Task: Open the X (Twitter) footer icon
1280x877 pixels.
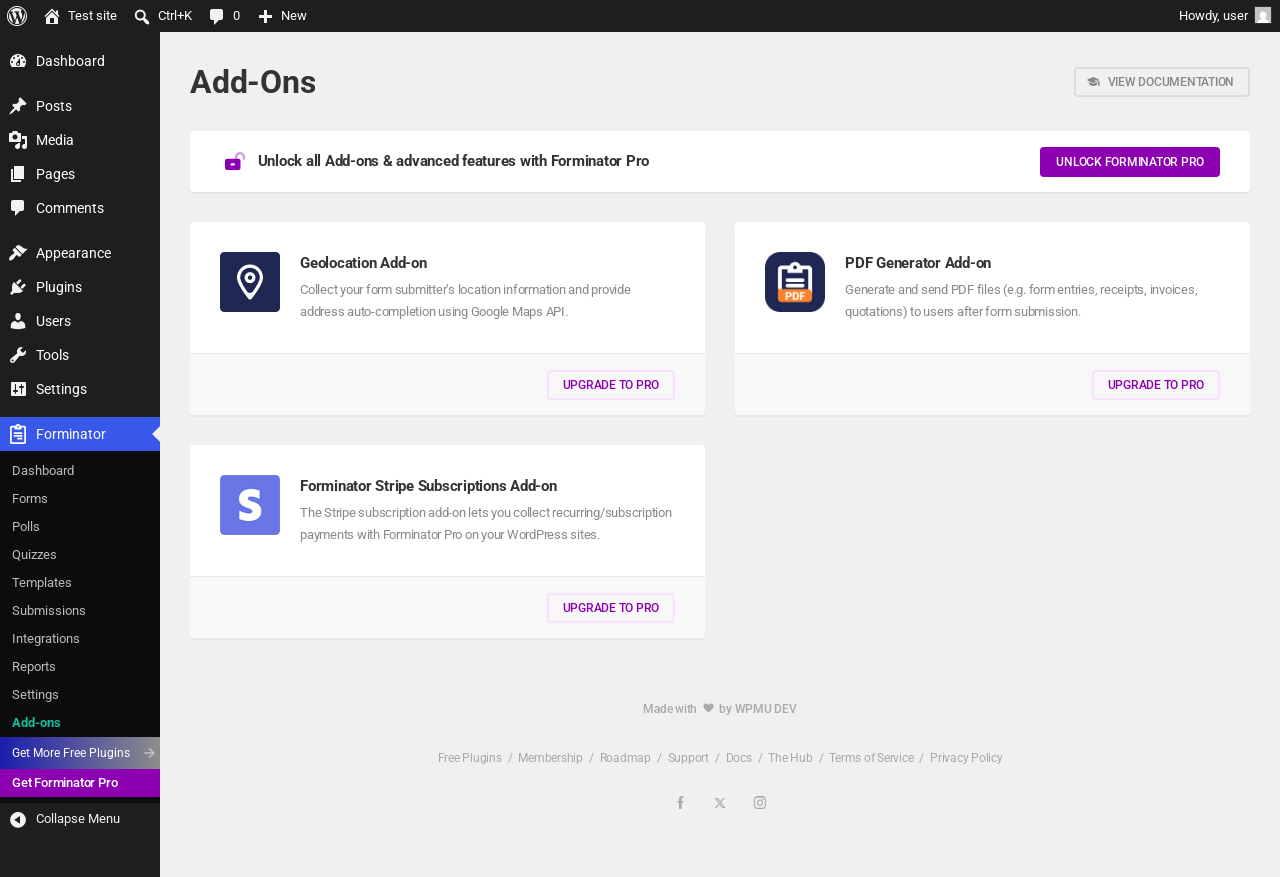Action: pyautogui.click(x=720, y=803)
